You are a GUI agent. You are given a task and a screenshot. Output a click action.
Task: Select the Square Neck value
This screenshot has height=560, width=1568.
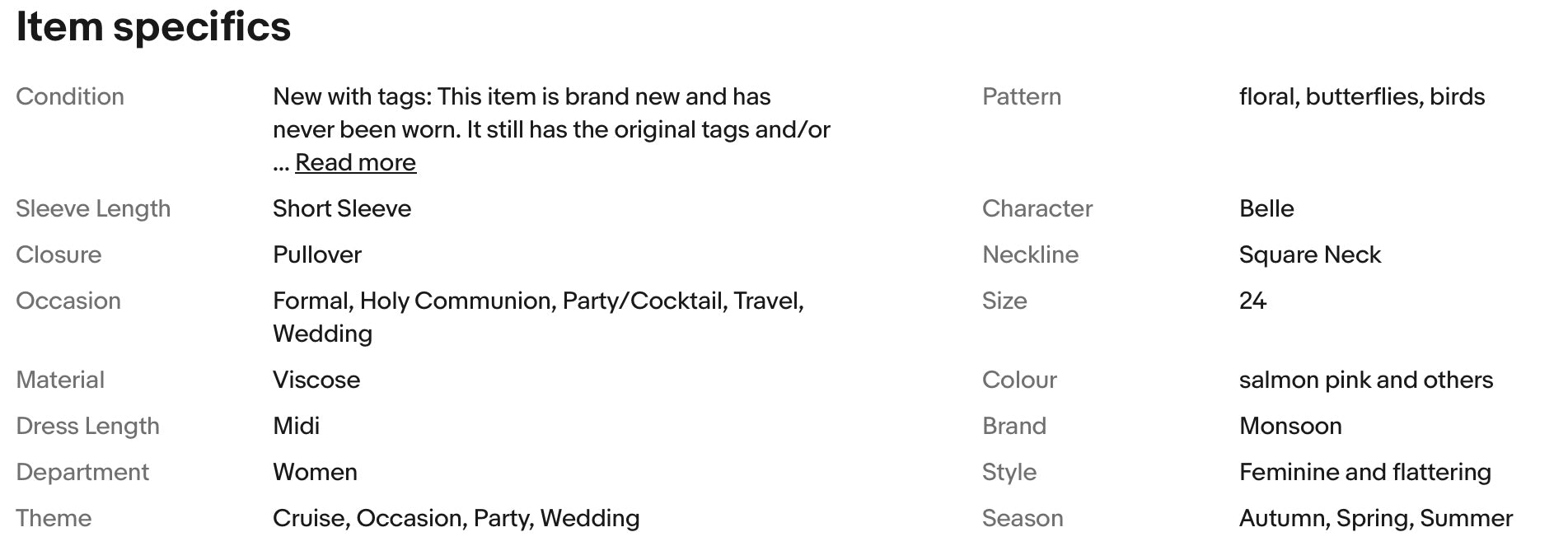coord(1309,255)
